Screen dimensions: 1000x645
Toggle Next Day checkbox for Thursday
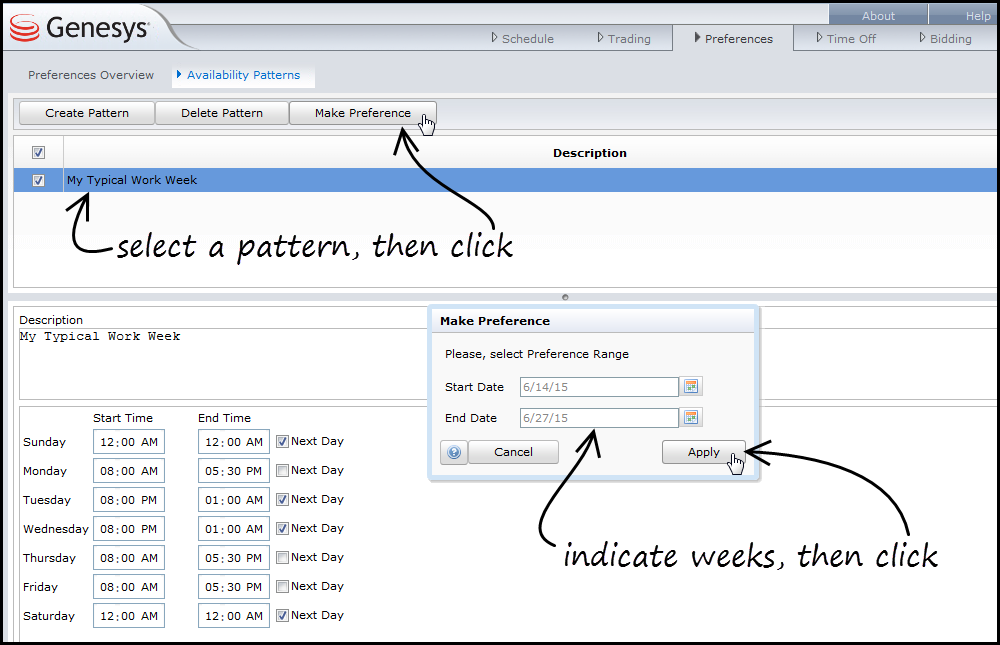point(283,557)
